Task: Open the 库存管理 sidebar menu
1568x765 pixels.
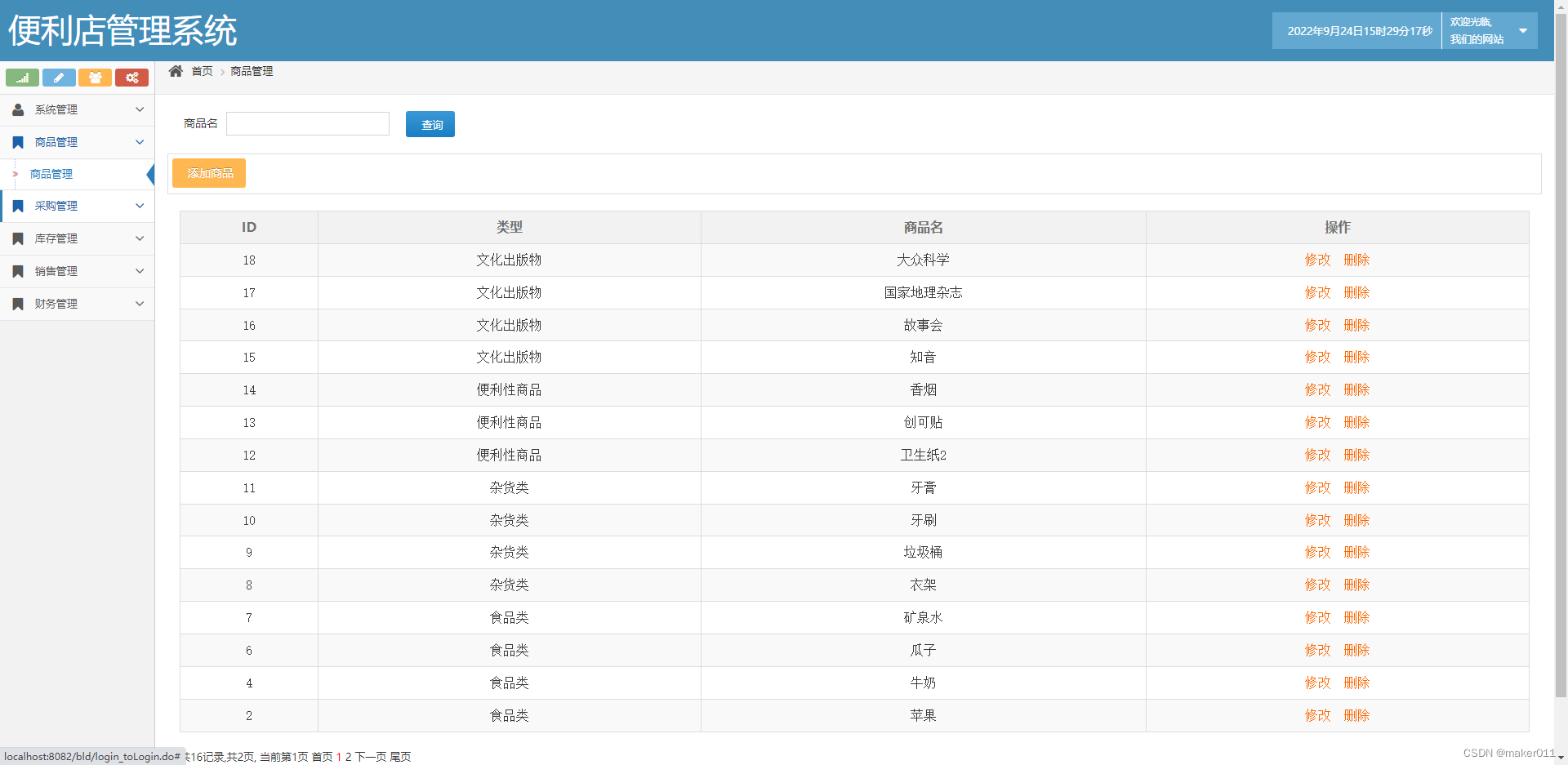Action: [77, 238]
